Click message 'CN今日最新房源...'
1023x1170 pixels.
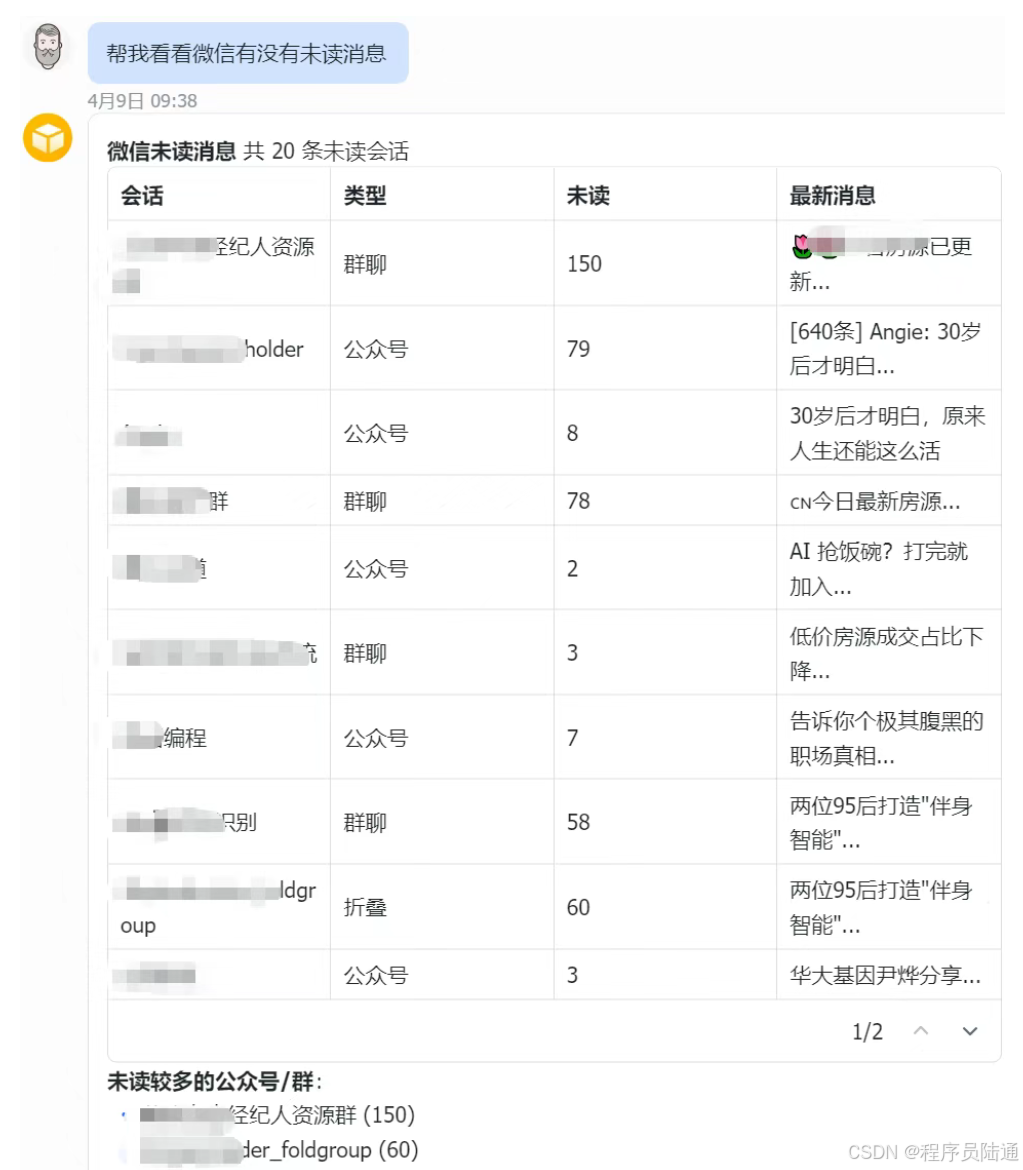coord(875,501)
